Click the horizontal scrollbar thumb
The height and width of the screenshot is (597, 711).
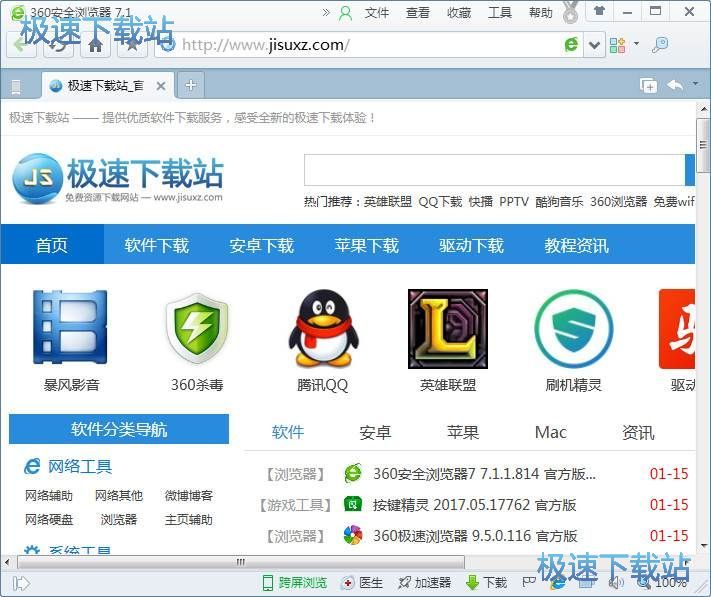tap(241, 562)
